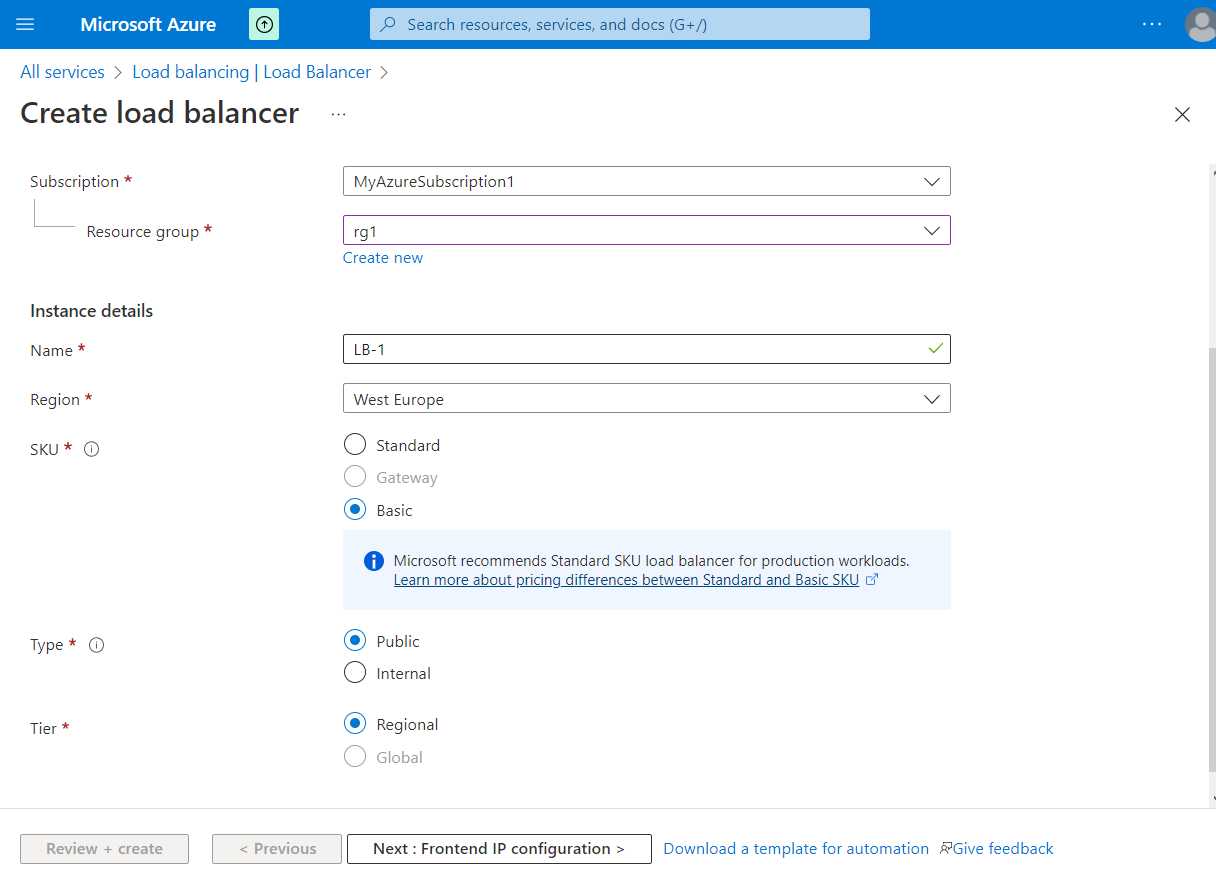Select the Regional tier radio button
The width and height of the screenshot is (1216, 883).
(x=355, y=724)
